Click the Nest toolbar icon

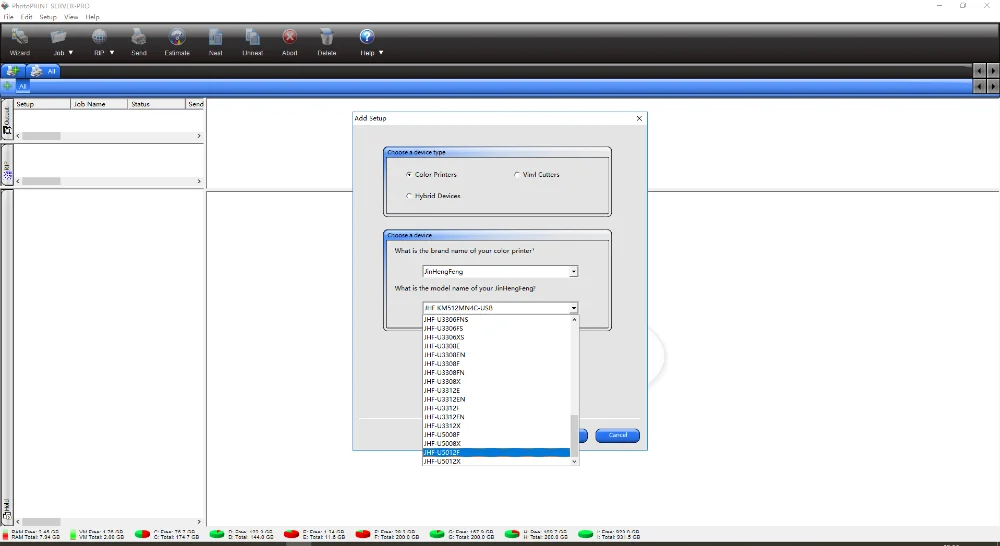(x=216, y=37)
